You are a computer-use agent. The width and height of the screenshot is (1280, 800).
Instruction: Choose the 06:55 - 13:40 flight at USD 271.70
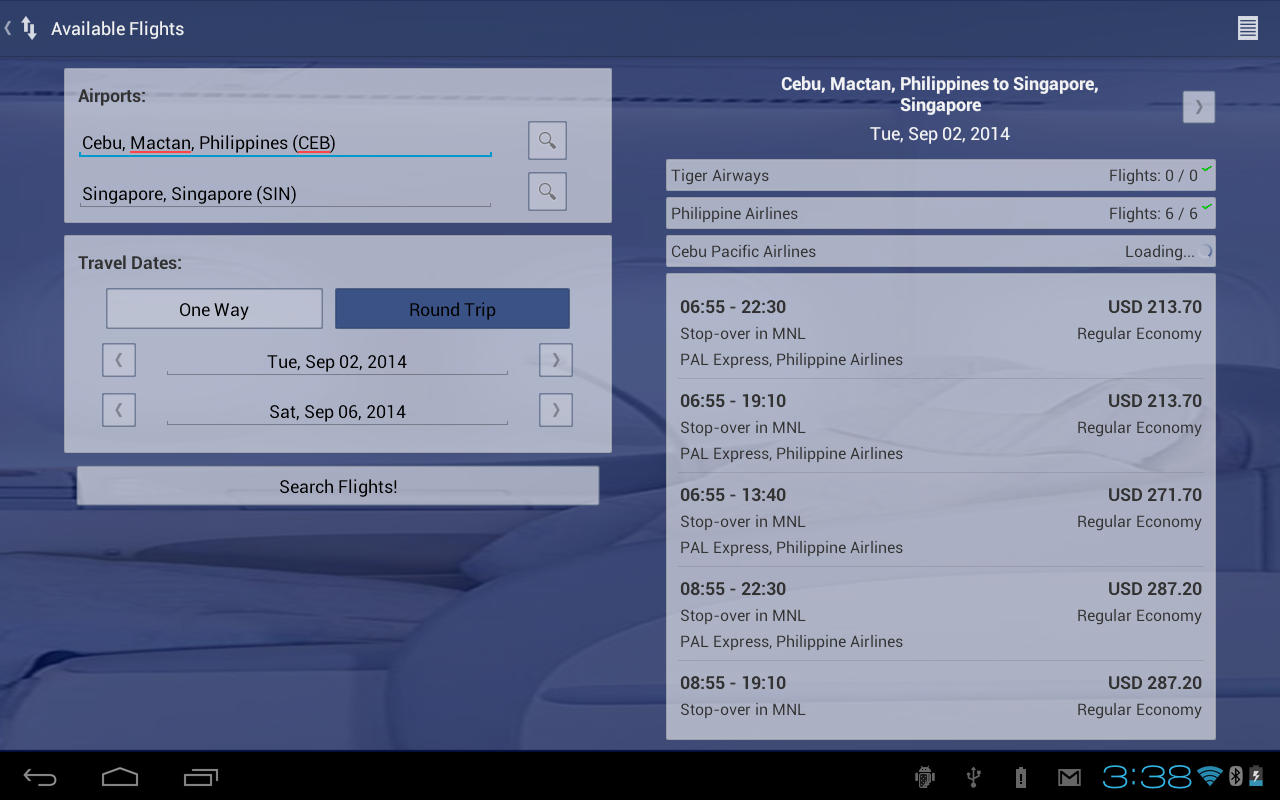pos(941,521)
